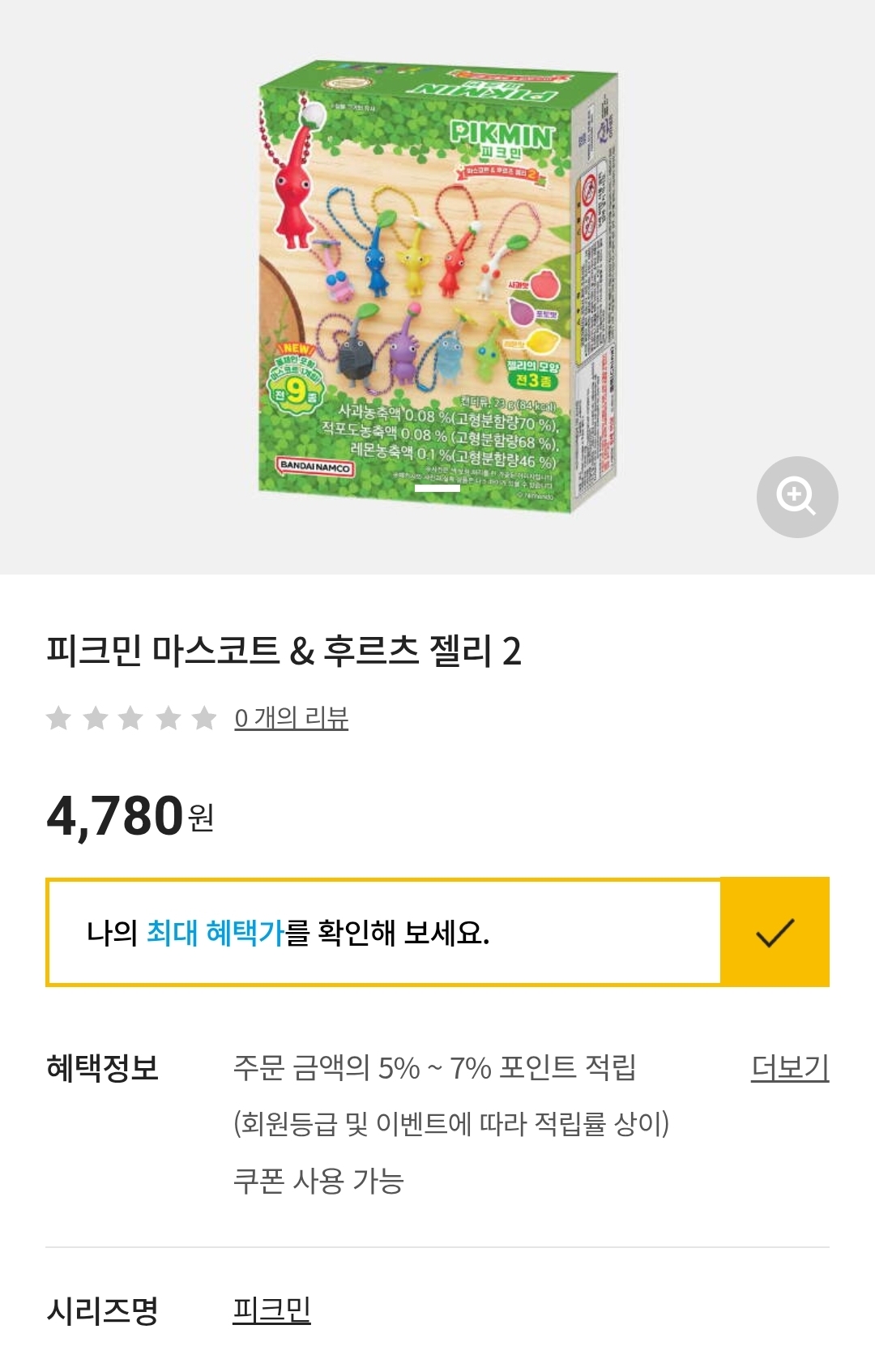
Task: Select the third rating star
Action: 131,718
